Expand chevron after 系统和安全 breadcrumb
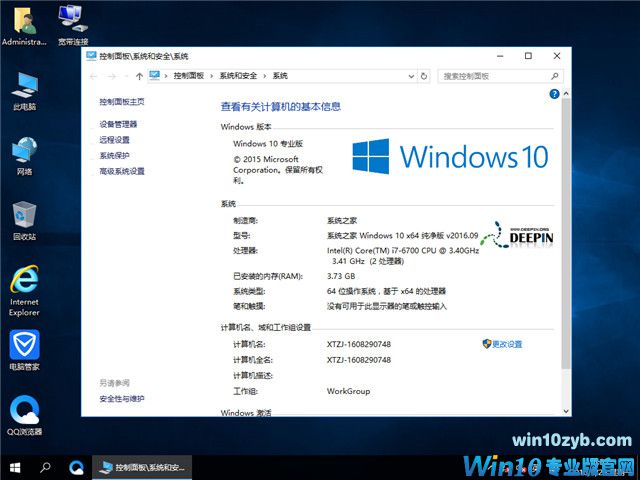Viewport: 640px width, 480px height. pyautogui.click(x=265, y=76)
